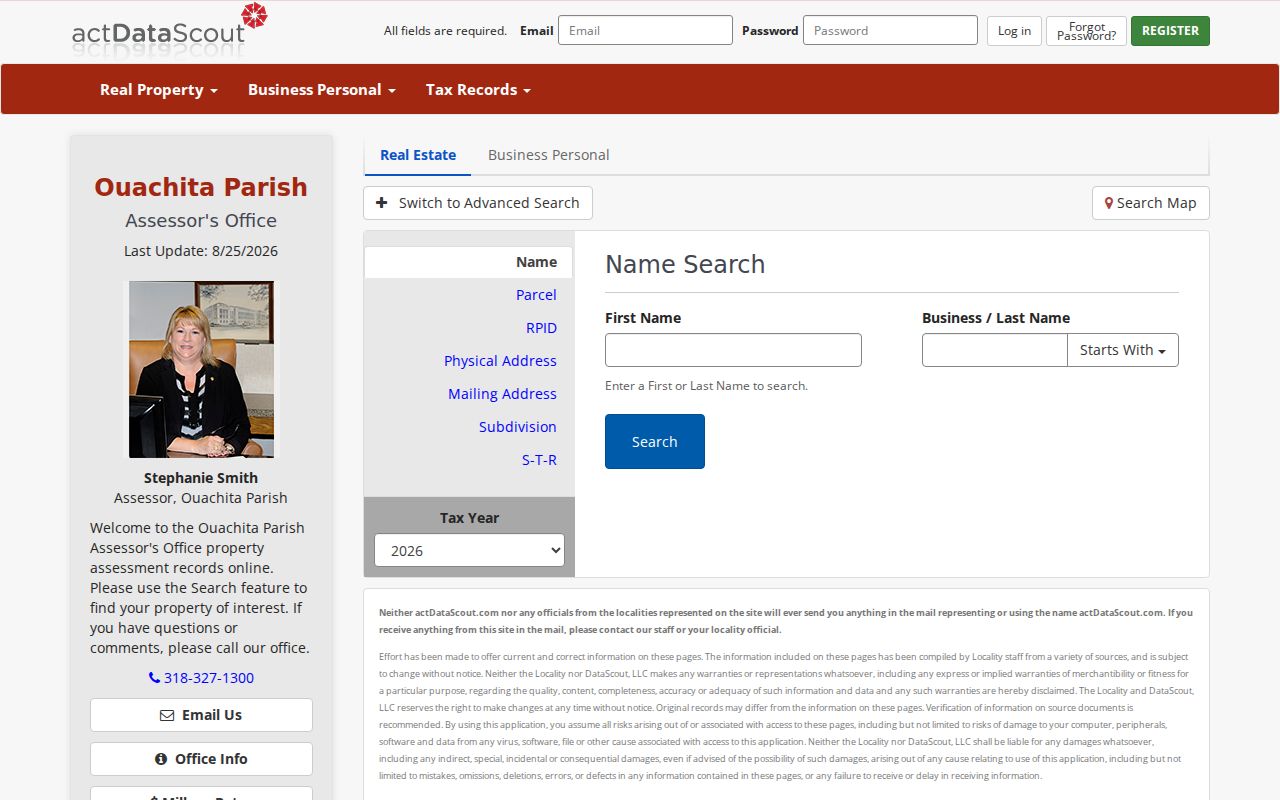This screenshot has height=800, width=1280.
Task: Click the Email Us button
Action: tap(201, 715)
